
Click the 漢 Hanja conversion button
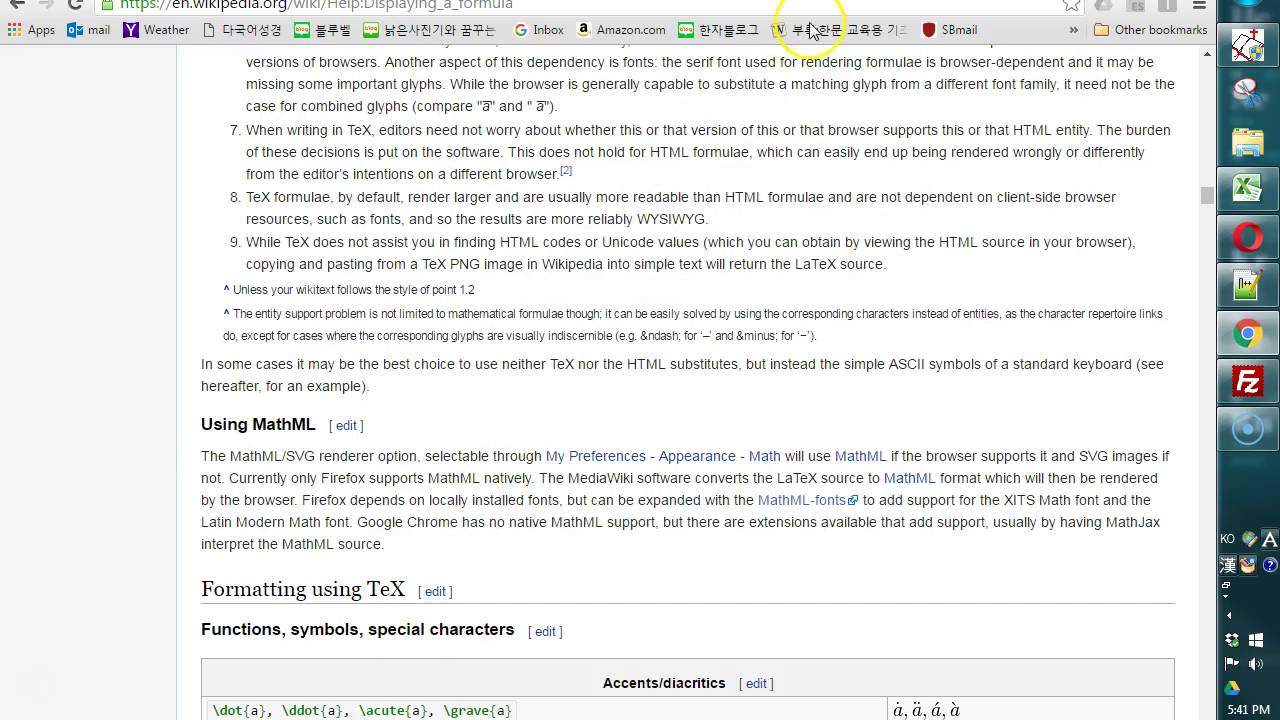point(1228,565)
